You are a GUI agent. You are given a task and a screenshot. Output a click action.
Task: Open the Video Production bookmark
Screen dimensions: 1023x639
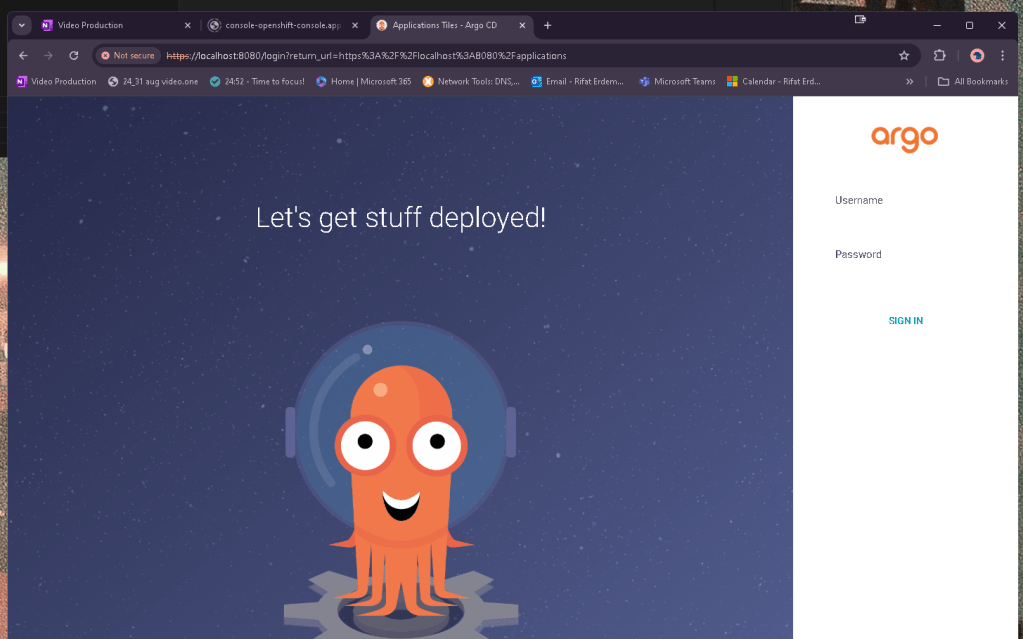tap(56, 82)
